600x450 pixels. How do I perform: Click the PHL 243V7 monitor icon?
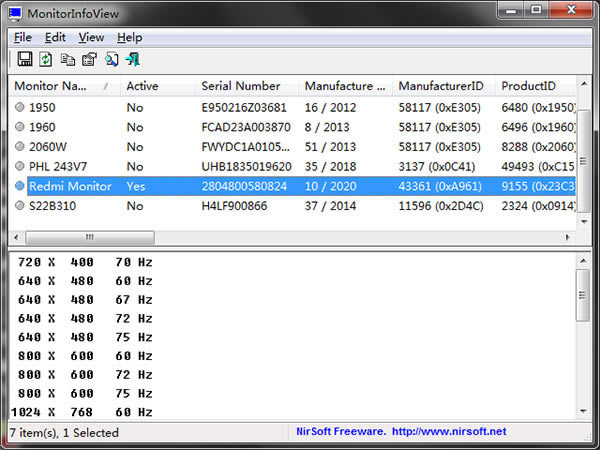click(x=20, y=166)
